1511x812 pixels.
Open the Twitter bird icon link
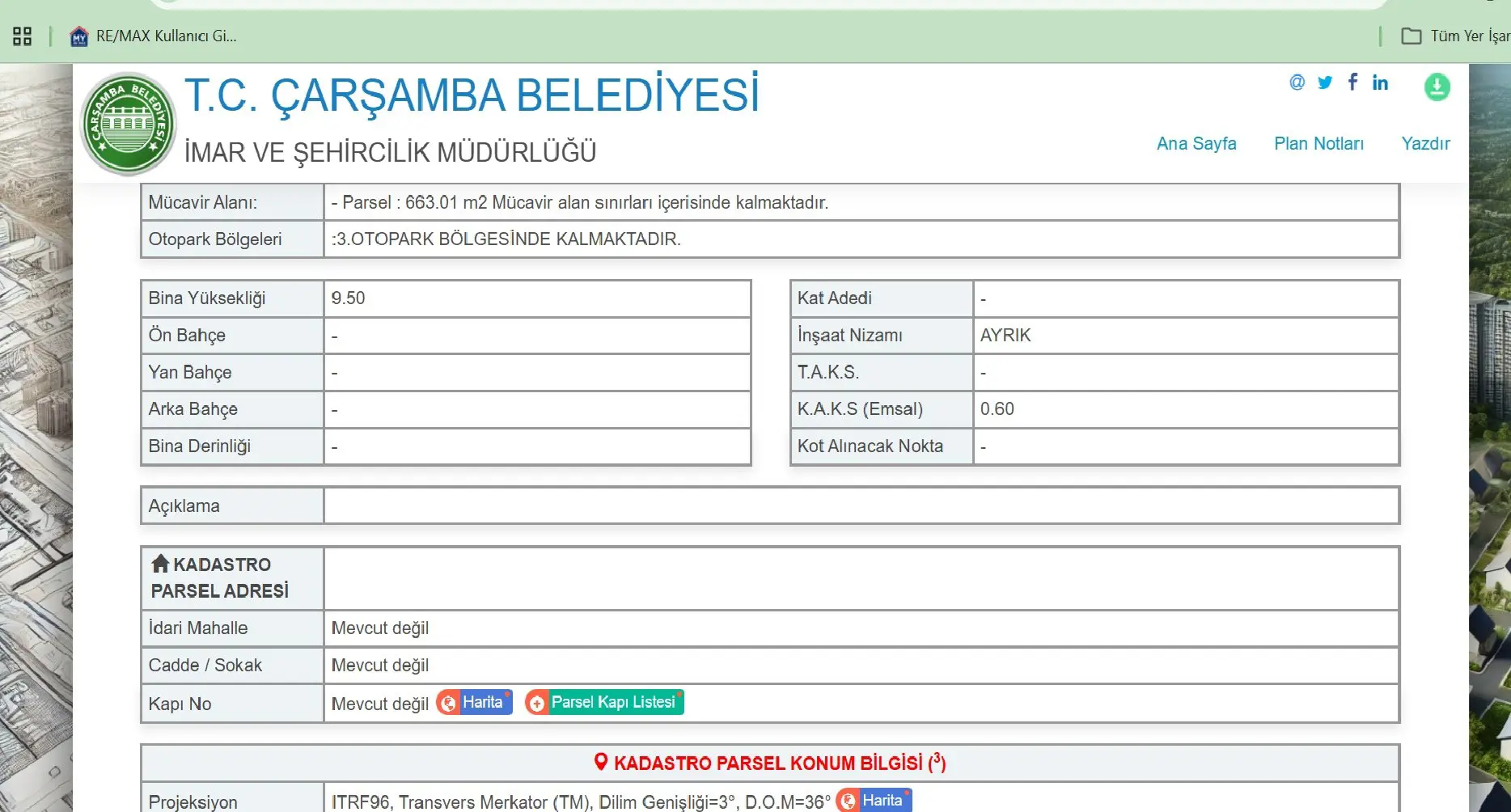pyautogui.click(x=1325, y=82)
